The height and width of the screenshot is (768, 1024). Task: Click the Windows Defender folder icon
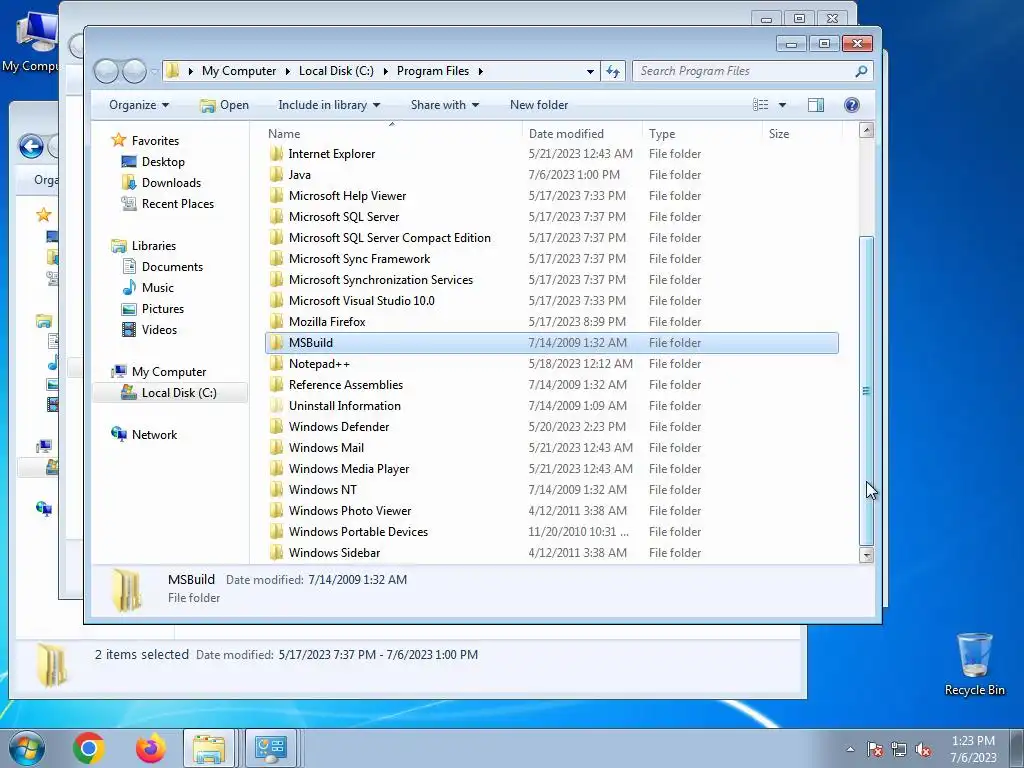[x=276, y=426]
